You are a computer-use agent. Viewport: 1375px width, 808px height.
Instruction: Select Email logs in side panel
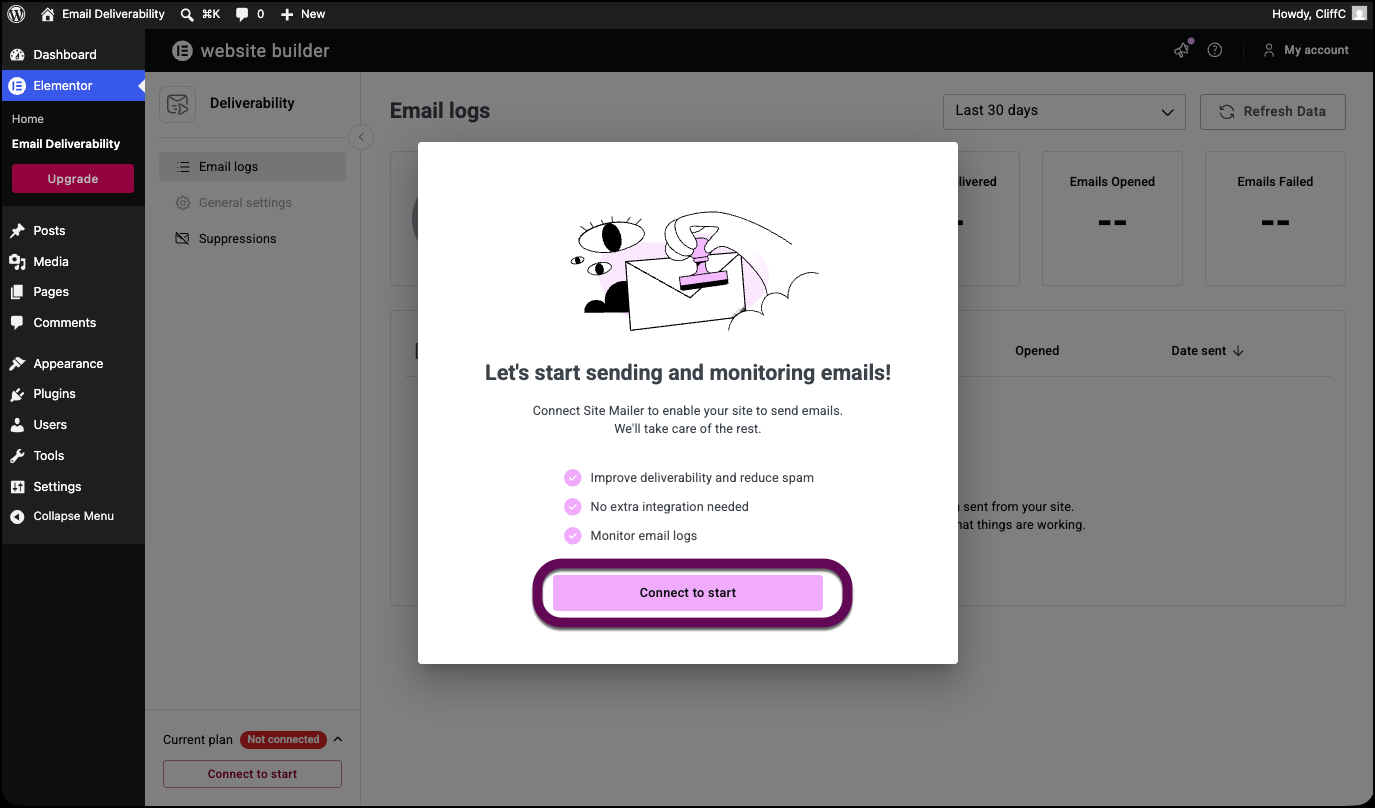click(252, 167)
